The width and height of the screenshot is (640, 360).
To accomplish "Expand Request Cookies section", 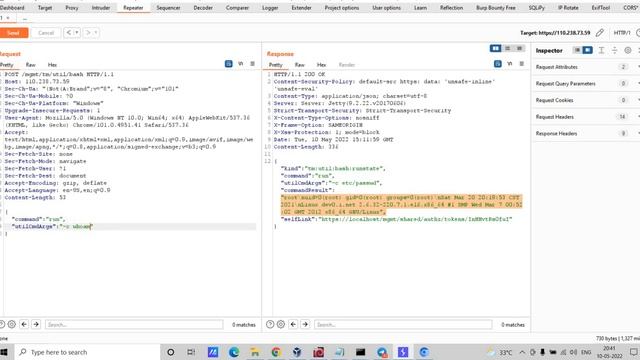I will [586, 100].
